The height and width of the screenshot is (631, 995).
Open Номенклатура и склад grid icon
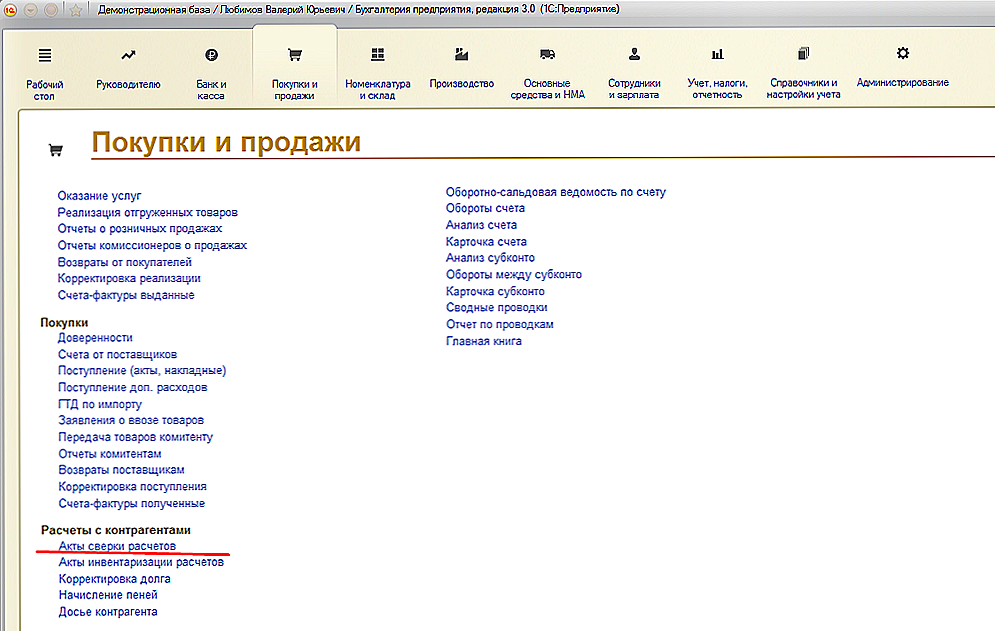click(378, 55)
